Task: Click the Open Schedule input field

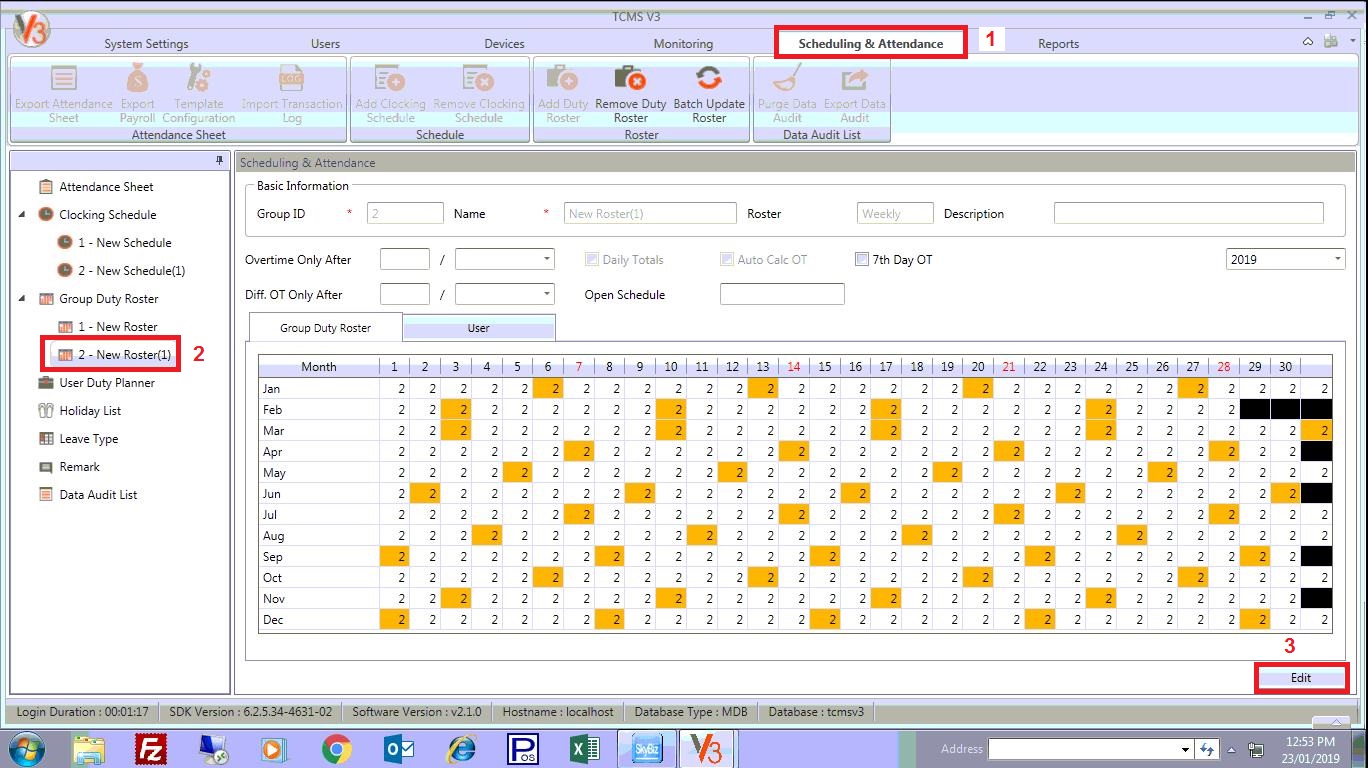Action: pyautogui.click(x=782, y=294)
